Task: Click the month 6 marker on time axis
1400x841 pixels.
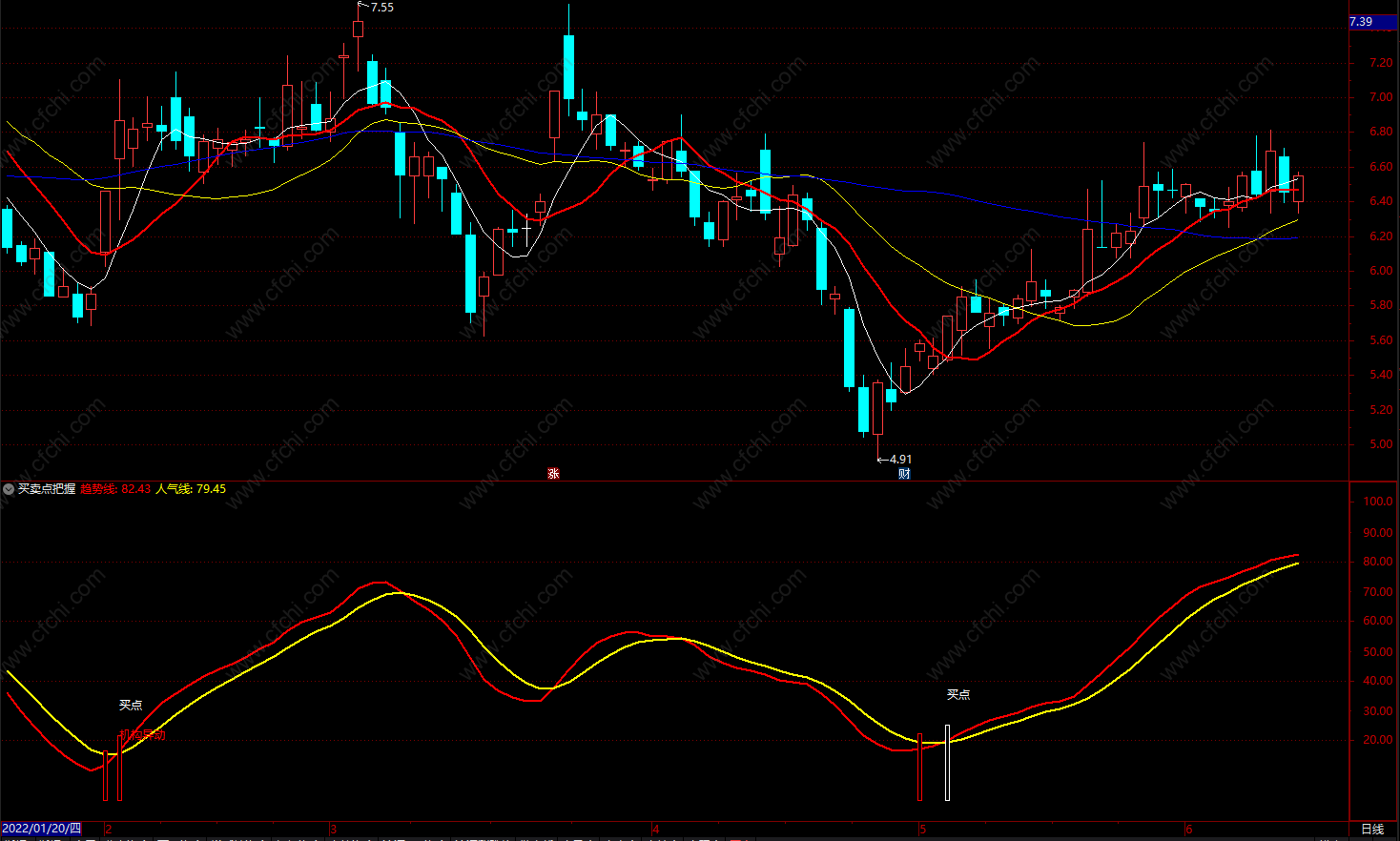Action: (1188, 830)
